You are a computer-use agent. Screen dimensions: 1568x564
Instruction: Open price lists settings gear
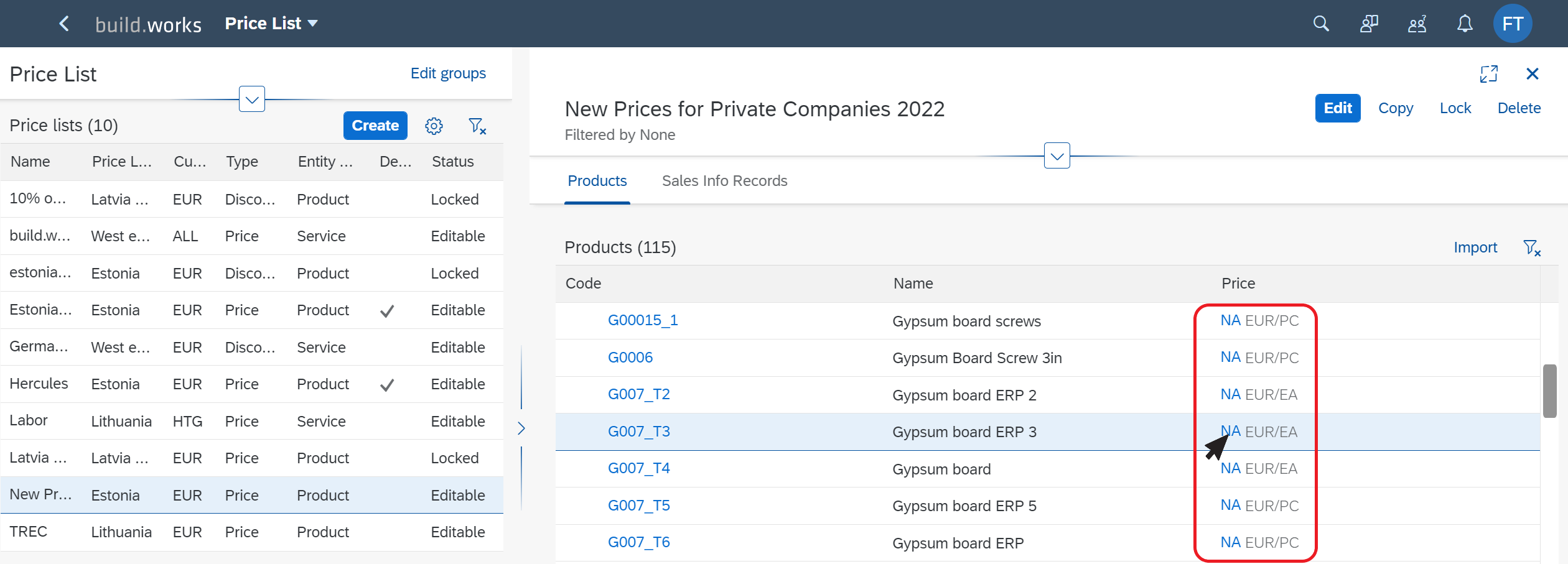tap(434, 126)
